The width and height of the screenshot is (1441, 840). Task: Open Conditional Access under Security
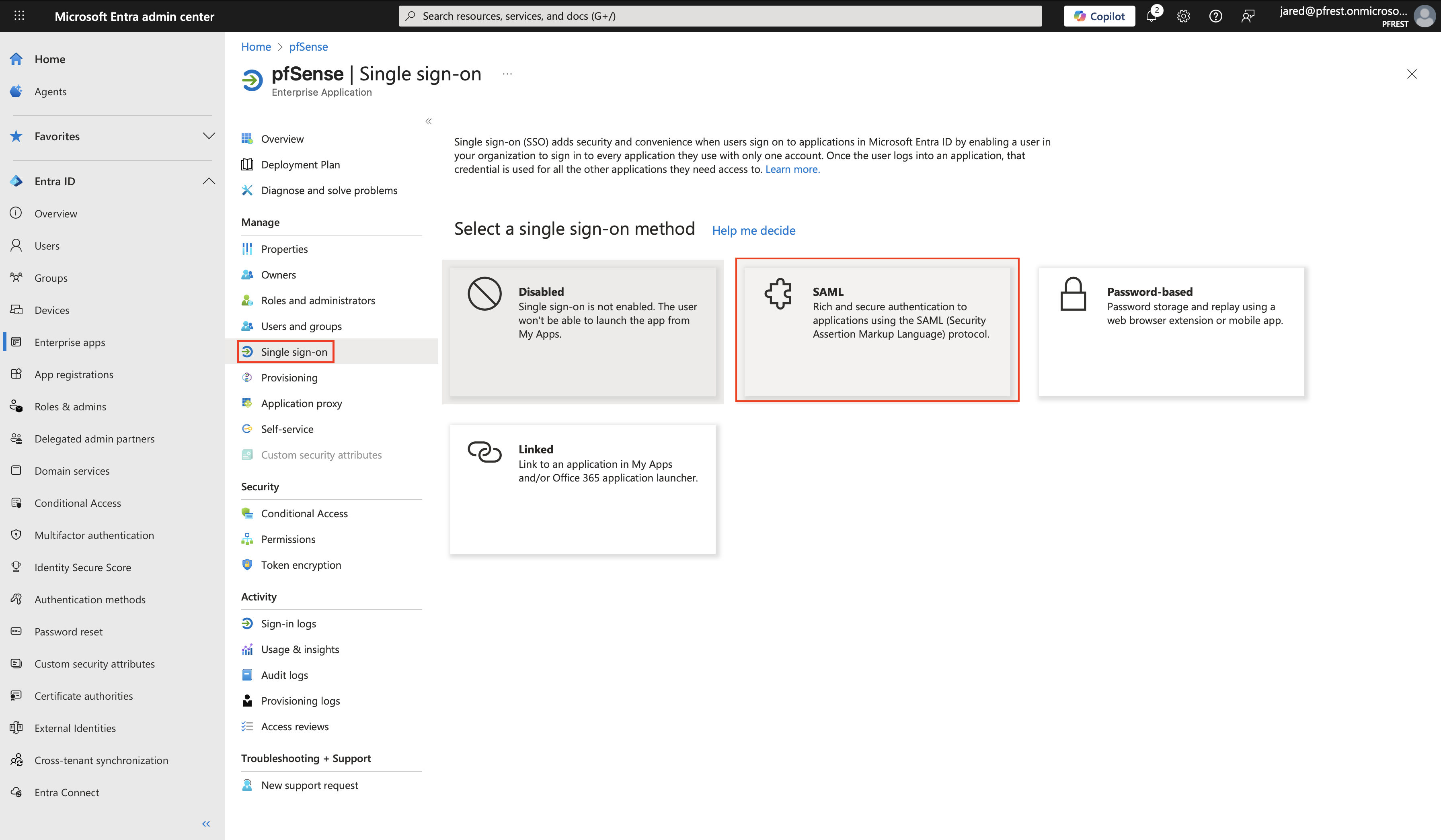[x=304, y=513]
